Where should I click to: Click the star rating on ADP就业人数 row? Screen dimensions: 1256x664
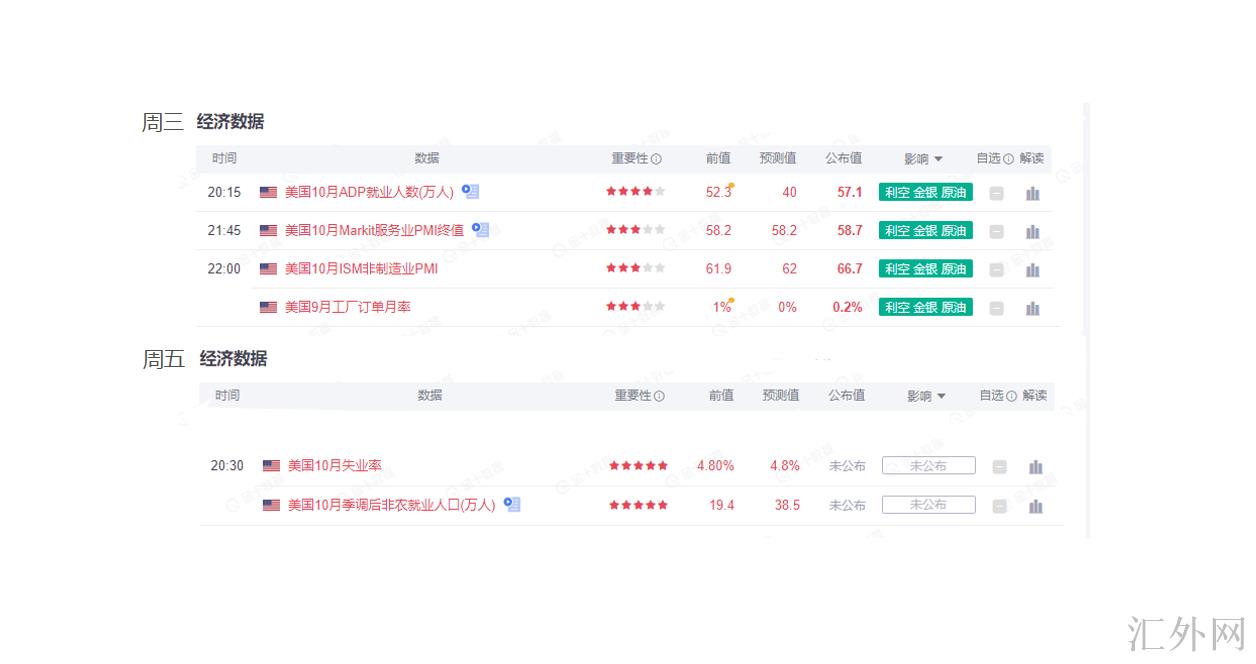click(x=635, y=192)
